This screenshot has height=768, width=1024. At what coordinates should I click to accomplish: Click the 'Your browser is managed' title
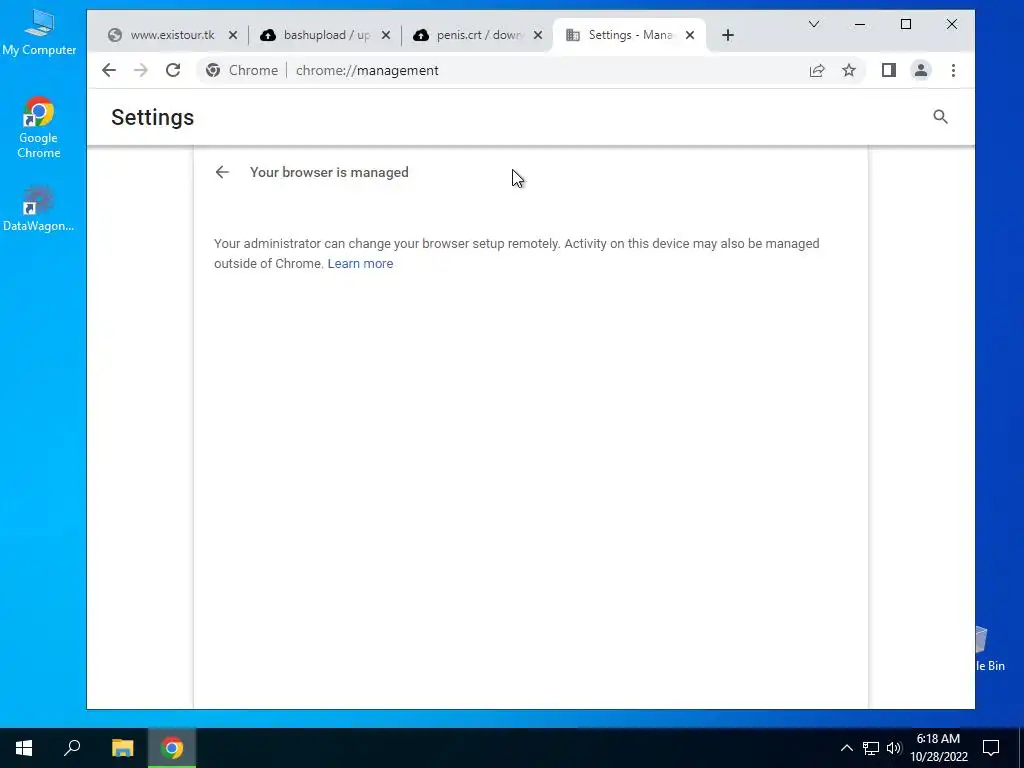(329, 172)
